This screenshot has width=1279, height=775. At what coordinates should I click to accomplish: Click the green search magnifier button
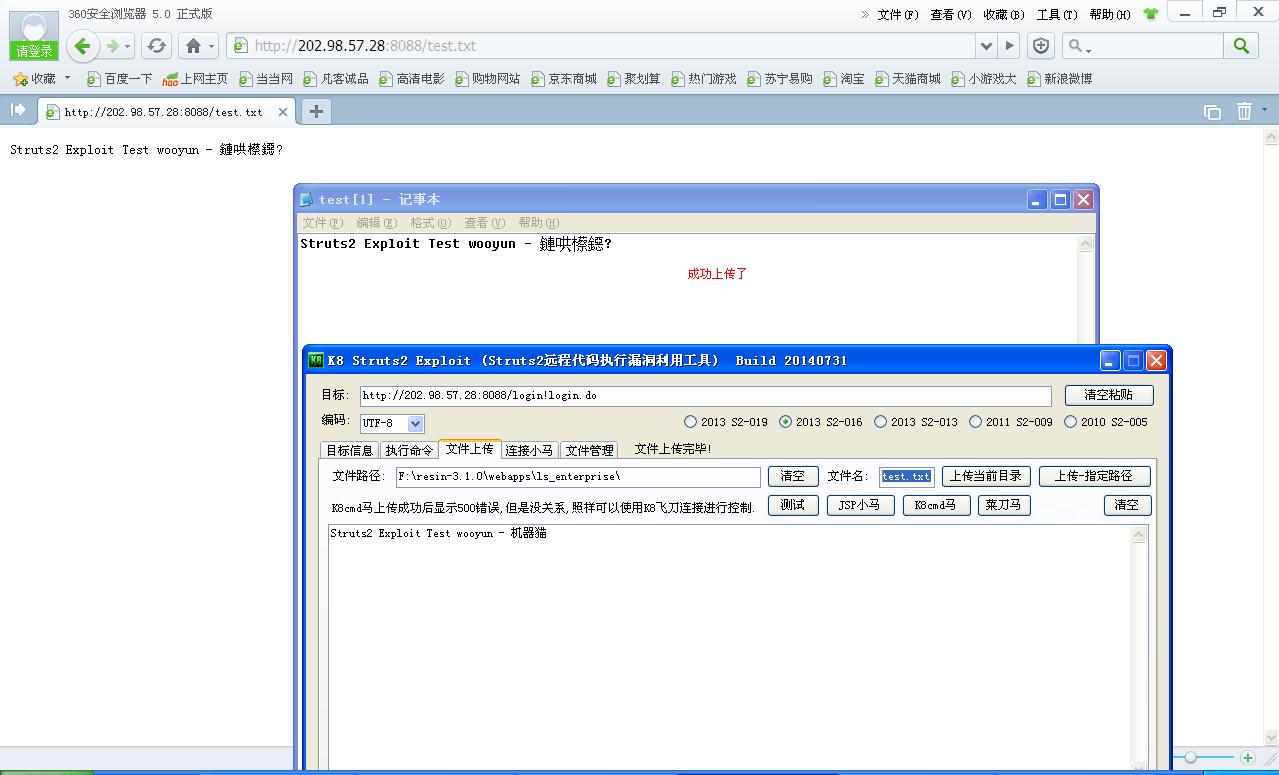coord(1241,46)
